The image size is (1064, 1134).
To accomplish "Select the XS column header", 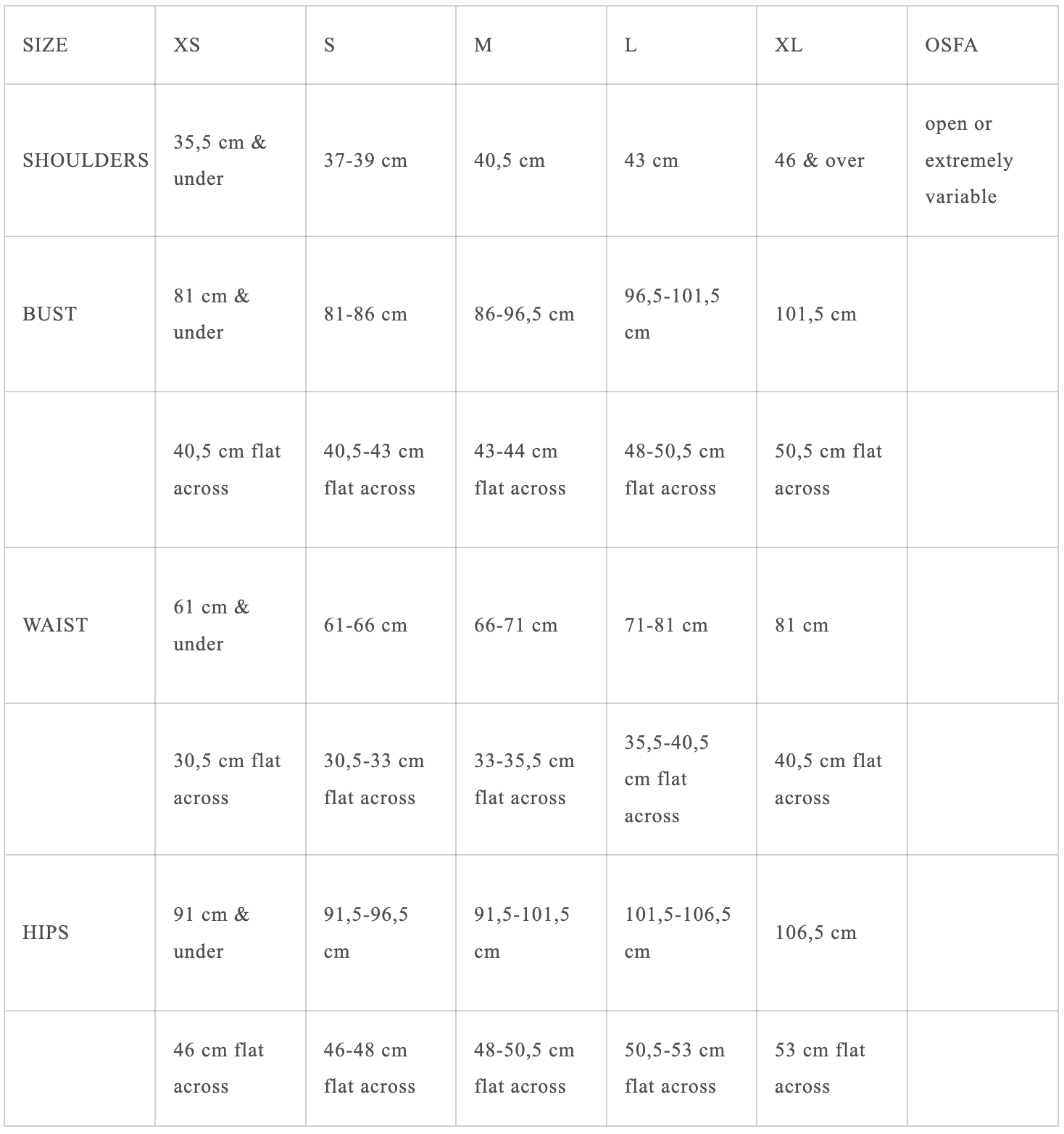I will coord(187,45).
